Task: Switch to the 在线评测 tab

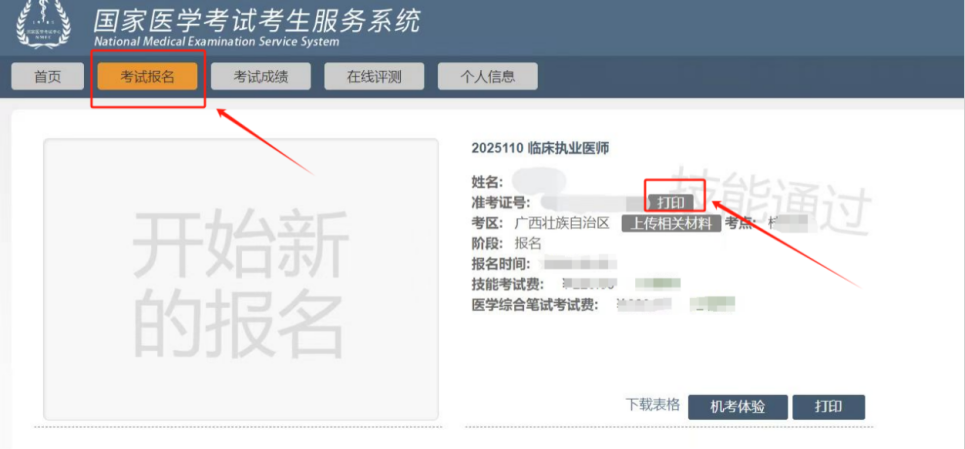Action: [374, 77]
